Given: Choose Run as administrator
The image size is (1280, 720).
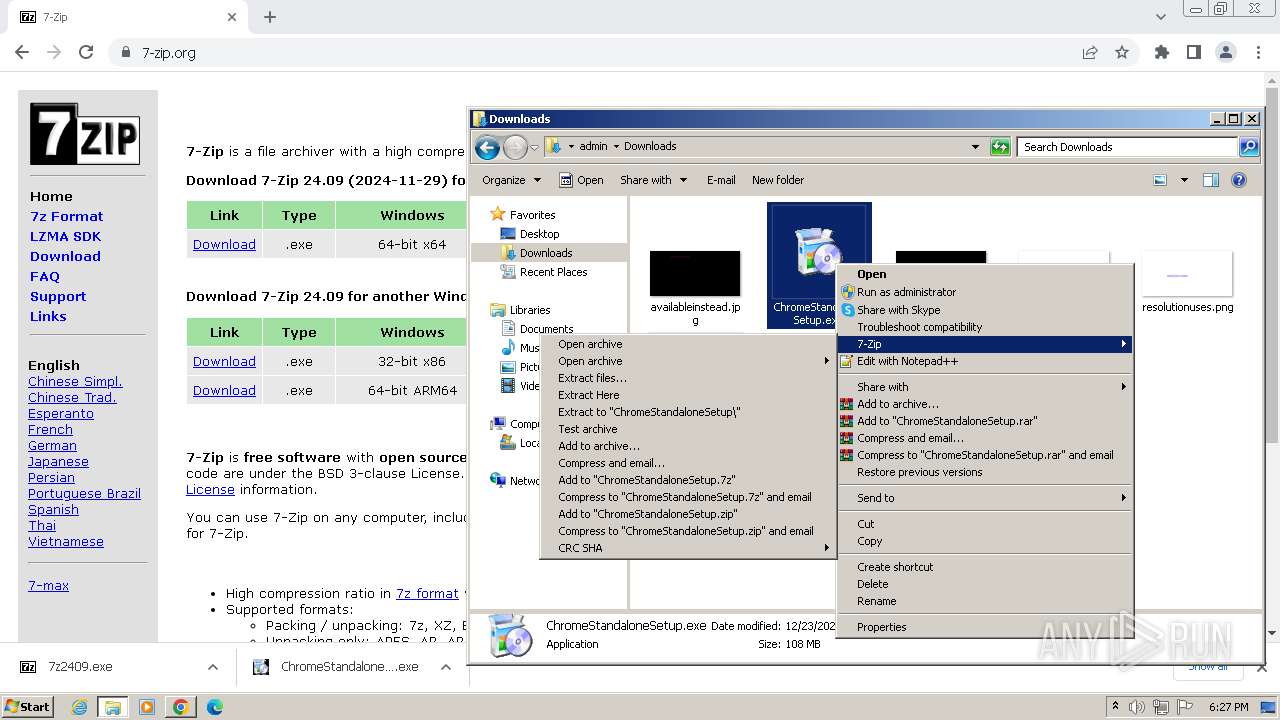Looking at the screenshot, I should coord(985,292).
